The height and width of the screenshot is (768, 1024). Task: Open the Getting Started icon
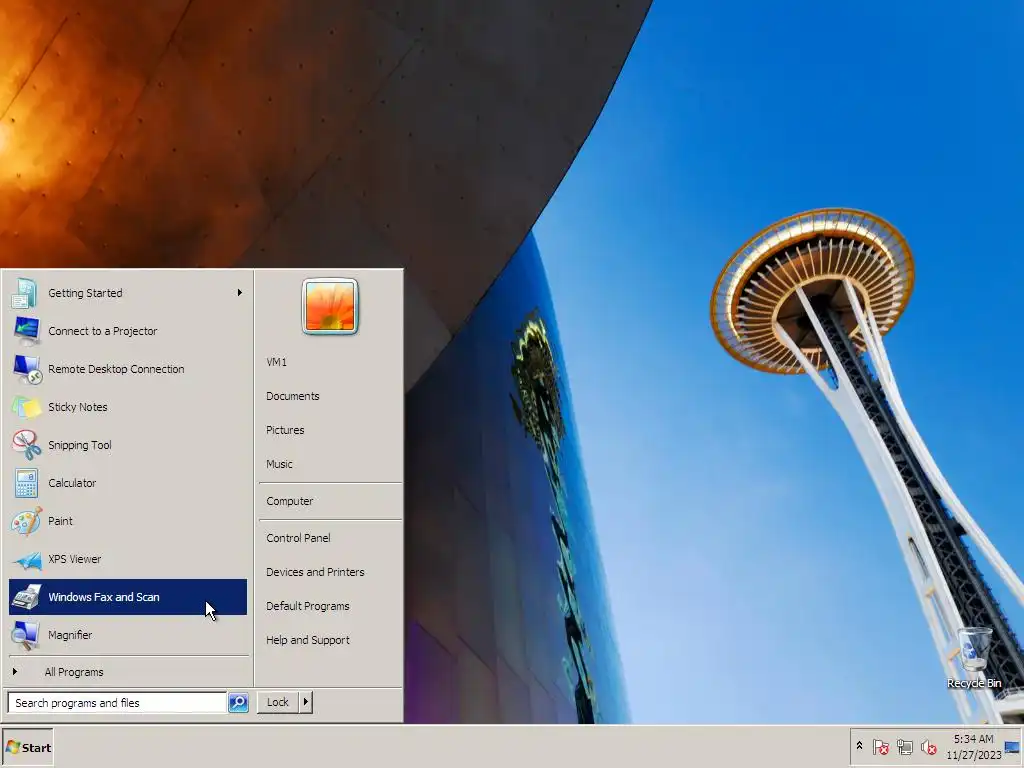(26, 293)
